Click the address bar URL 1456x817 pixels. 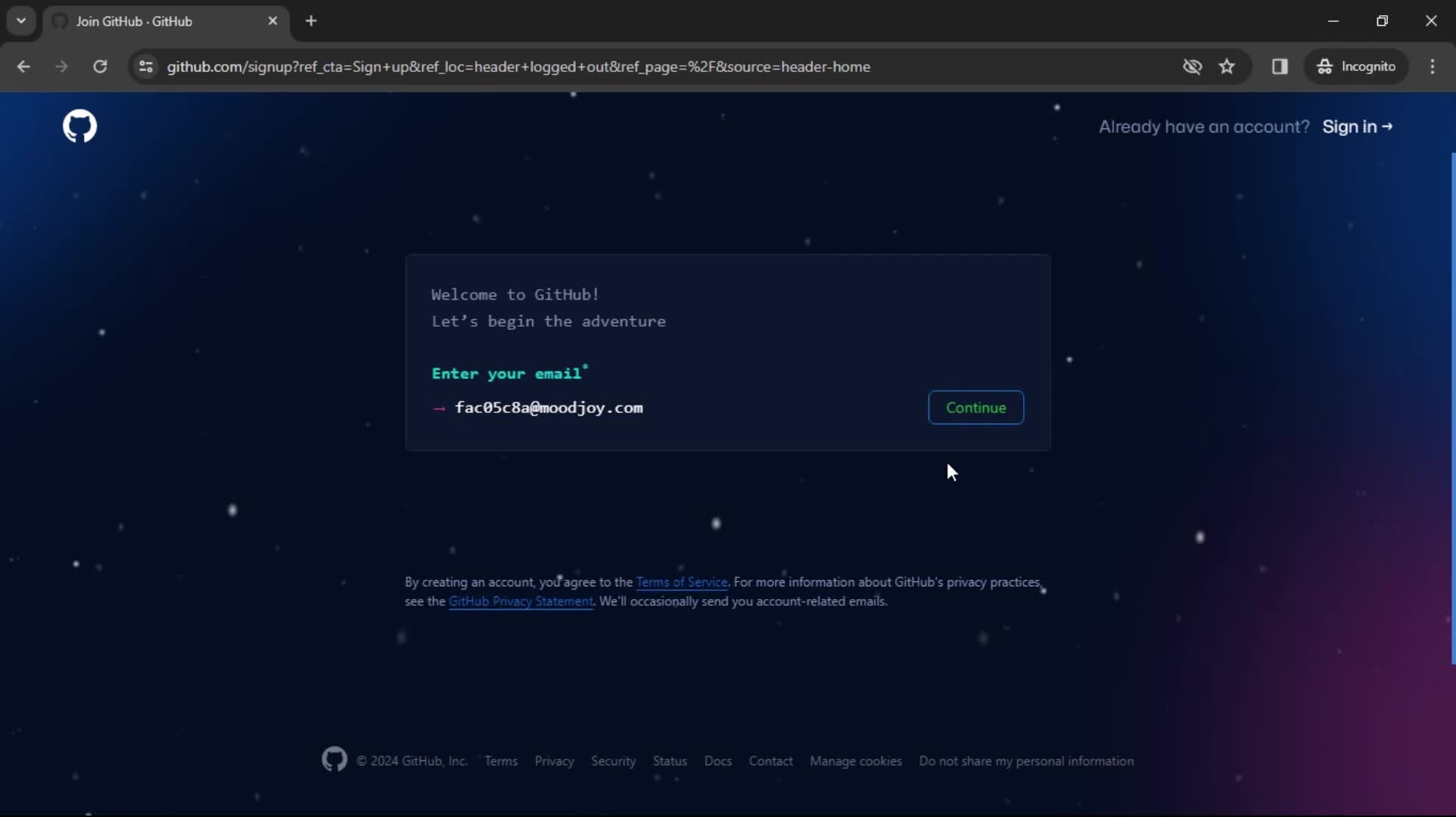point(518,67)
